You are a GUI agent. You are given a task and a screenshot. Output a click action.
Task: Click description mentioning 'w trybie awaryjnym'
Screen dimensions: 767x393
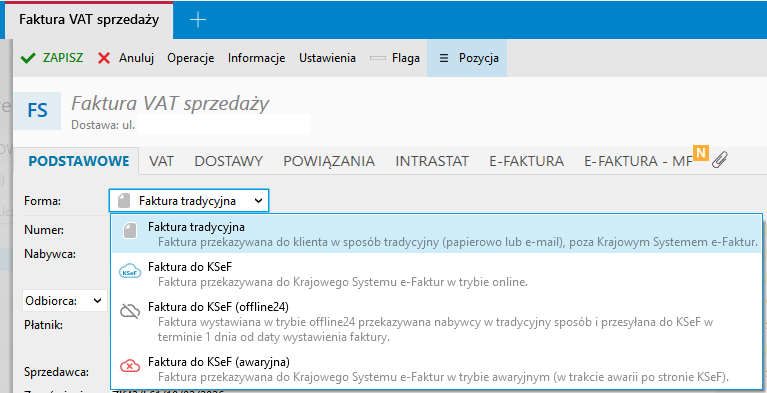443,377
